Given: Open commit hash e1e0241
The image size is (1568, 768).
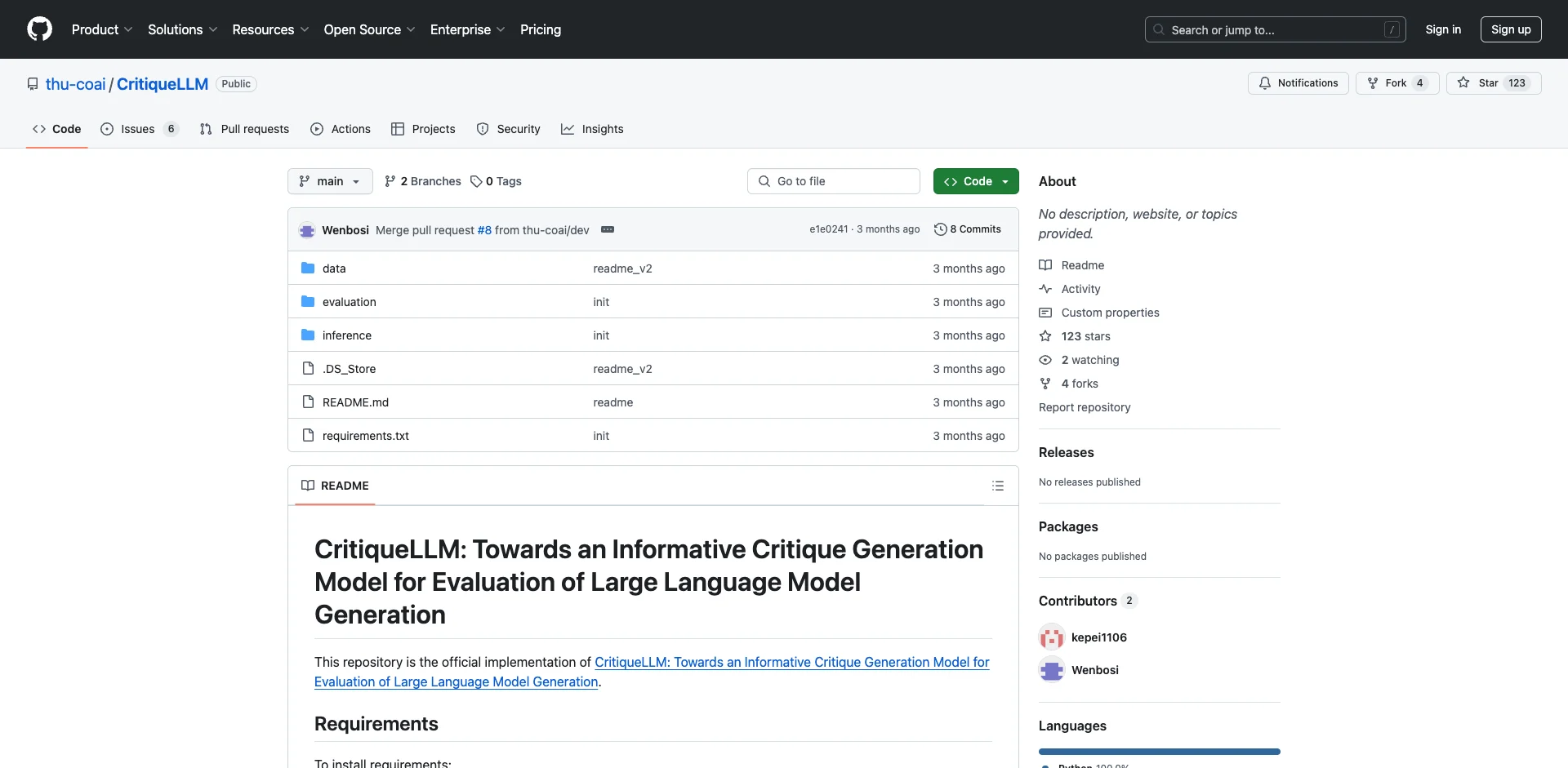Looking at the screenshot, I should click(828, 229).
